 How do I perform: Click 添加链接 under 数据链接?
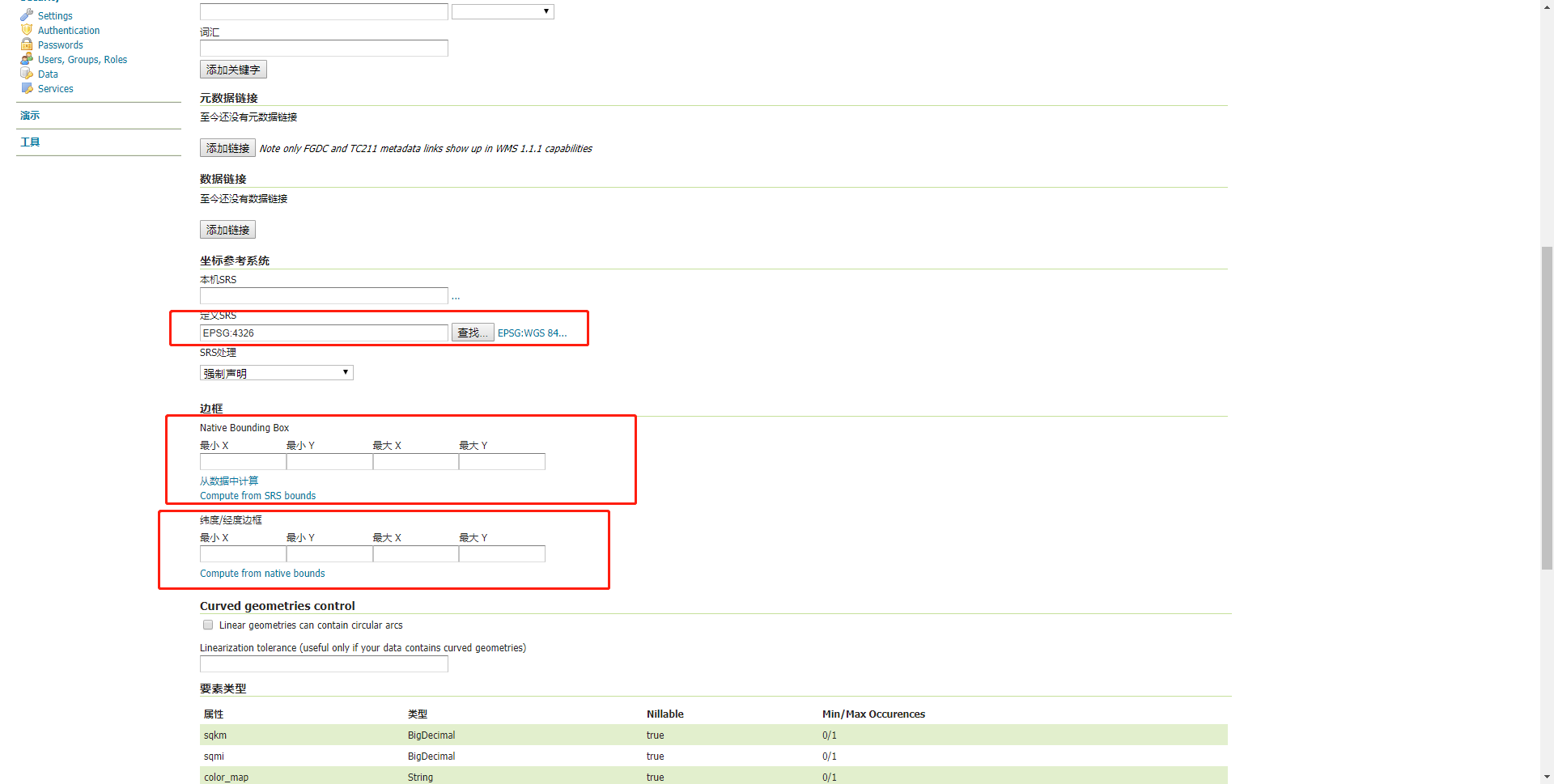227,229
